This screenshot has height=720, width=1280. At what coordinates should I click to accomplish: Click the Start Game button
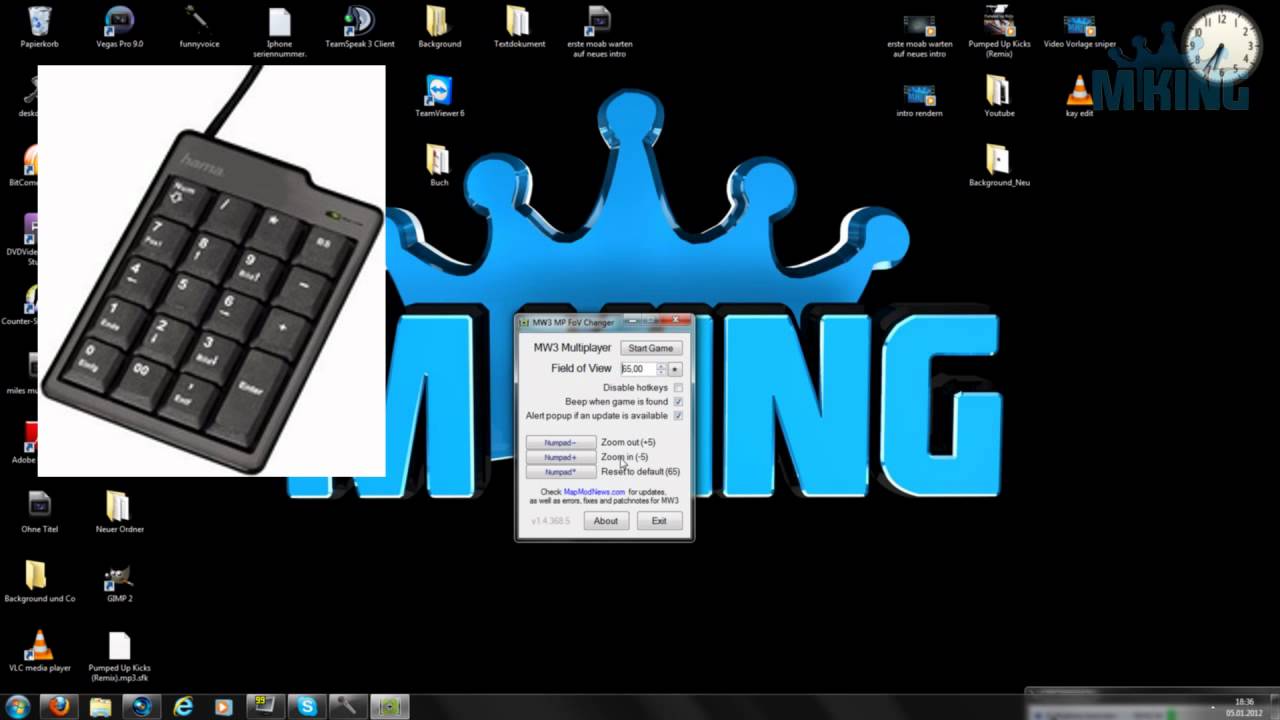[x=650, y=348]
